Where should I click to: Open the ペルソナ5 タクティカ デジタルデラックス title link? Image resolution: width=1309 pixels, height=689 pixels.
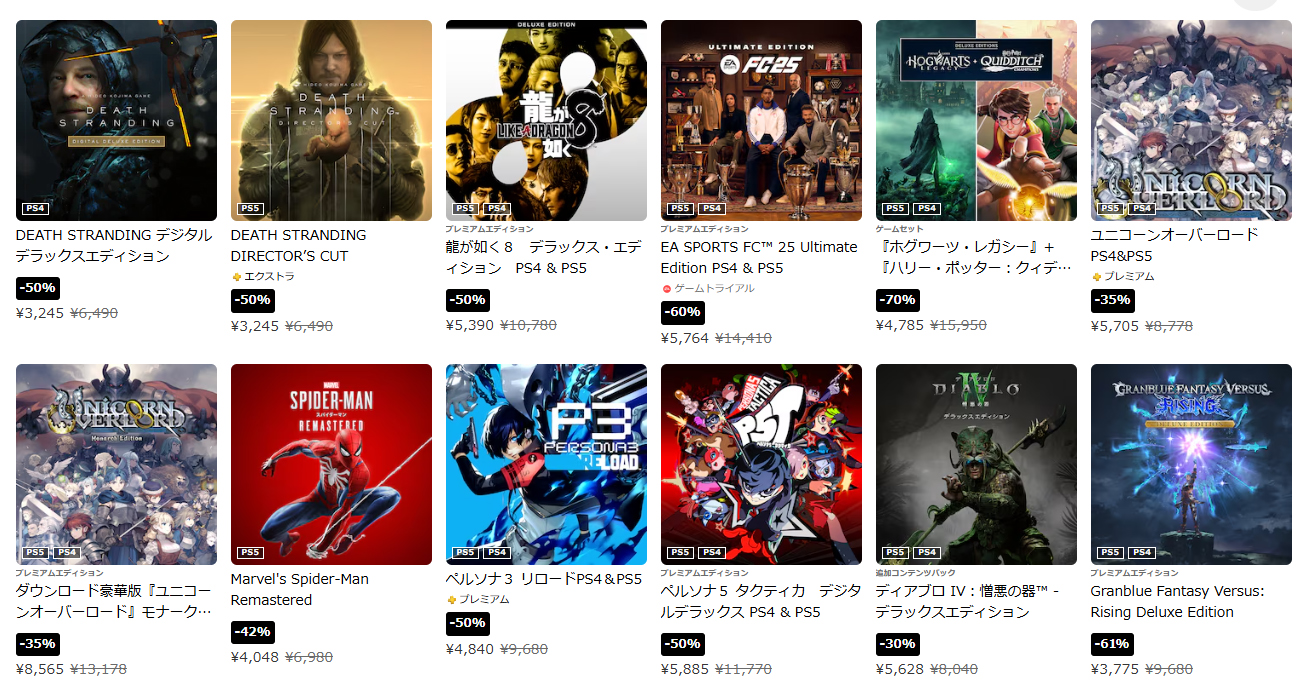(761, 602)
